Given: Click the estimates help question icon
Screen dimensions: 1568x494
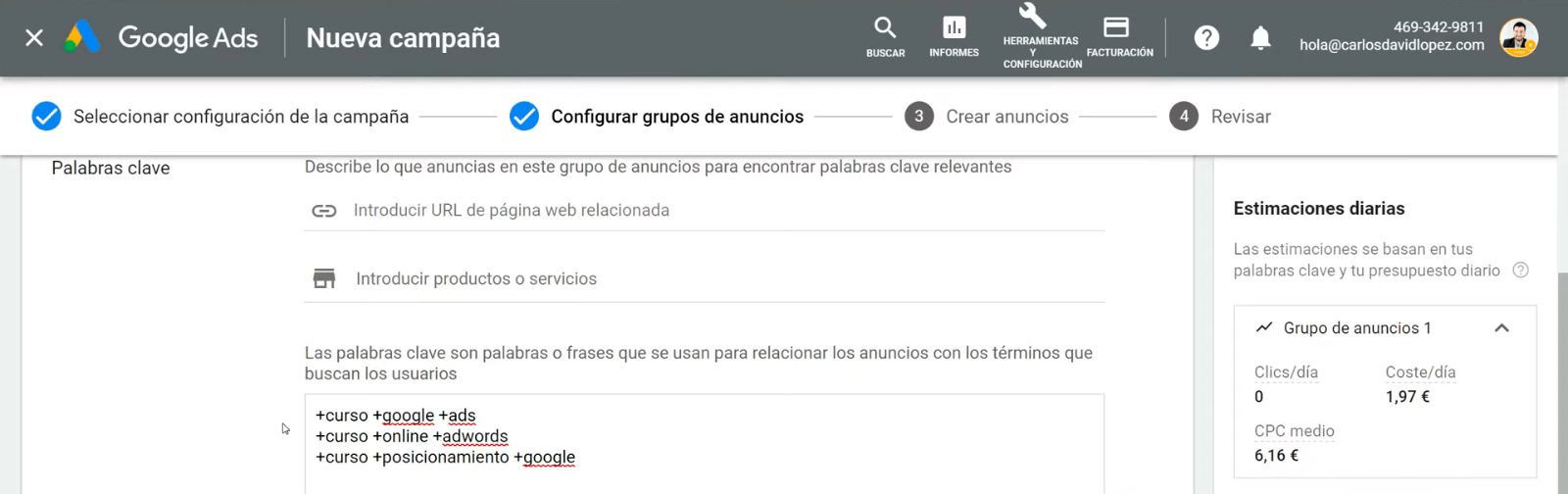Looking at the screenshot, I should point(1521,271).
